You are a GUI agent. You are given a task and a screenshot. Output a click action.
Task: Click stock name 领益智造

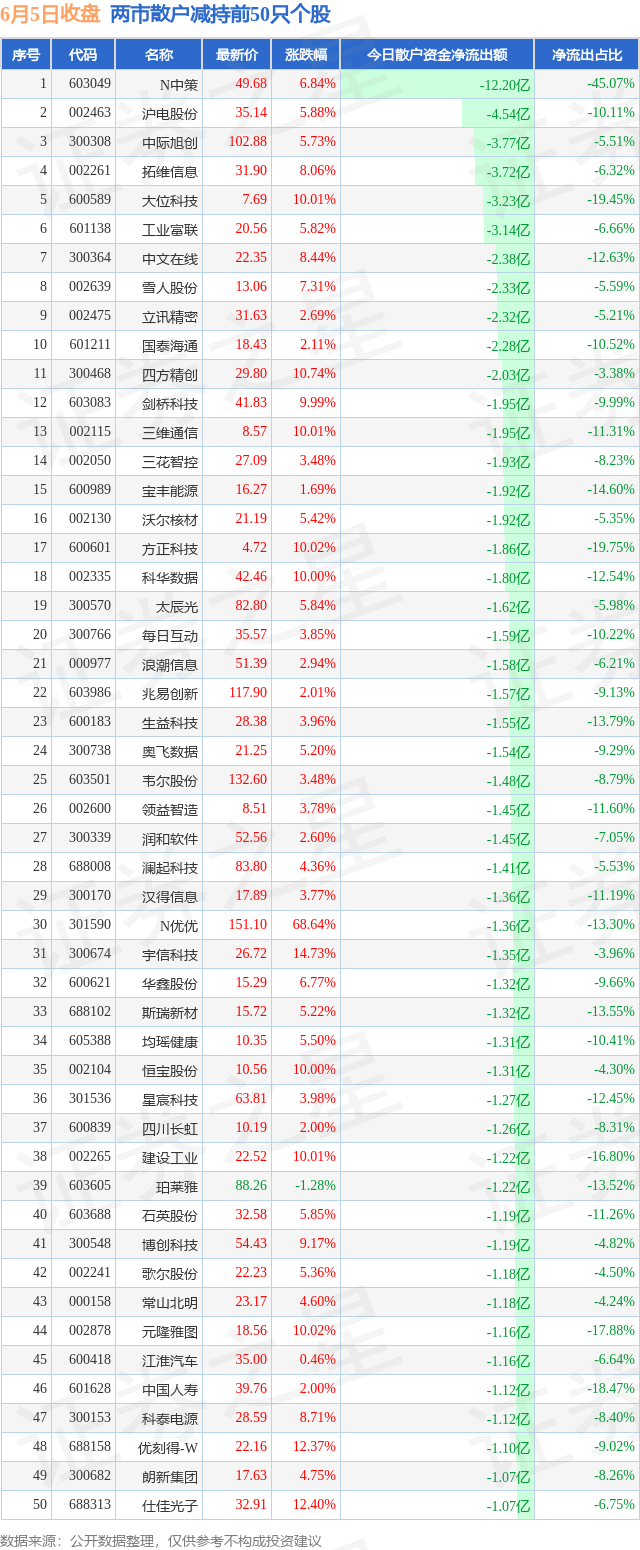coord(170,809)
